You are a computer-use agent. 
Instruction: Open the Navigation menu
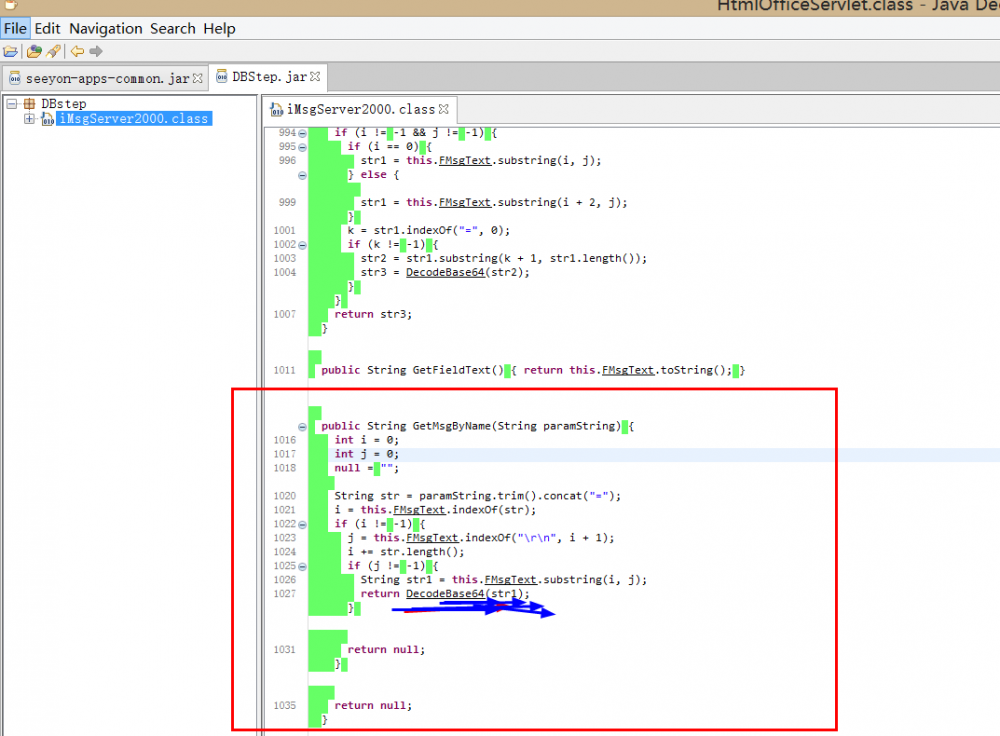(106, 29)
